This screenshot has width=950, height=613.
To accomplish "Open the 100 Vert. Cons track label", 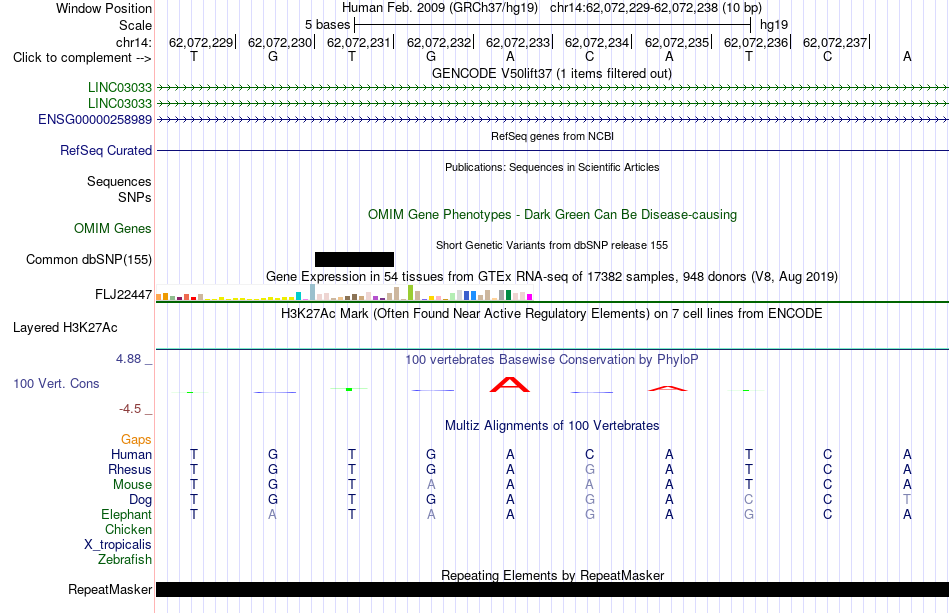I will 56,383.
